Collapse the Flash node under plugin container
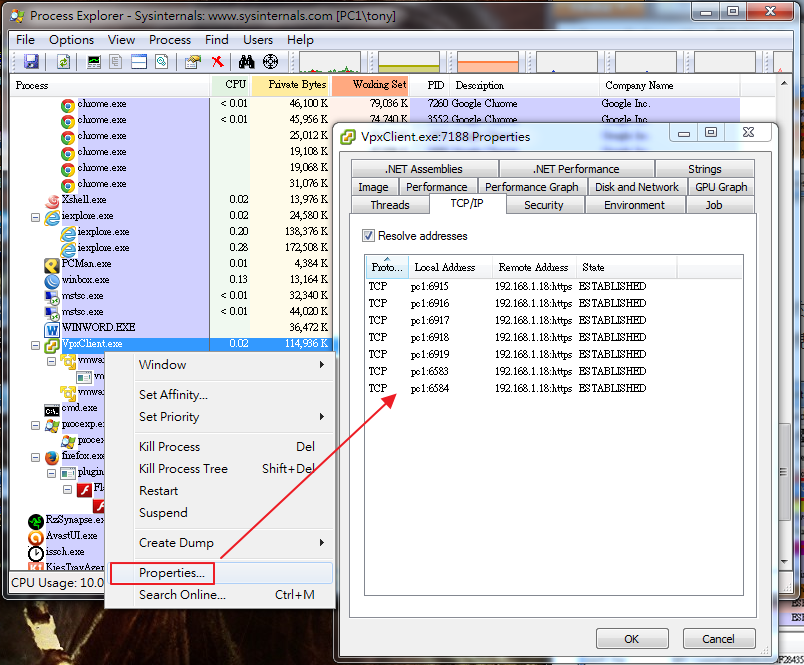Image resolution: width=804 pixels, height=665 pixels. pyautogui.click(x=67, y=489)
